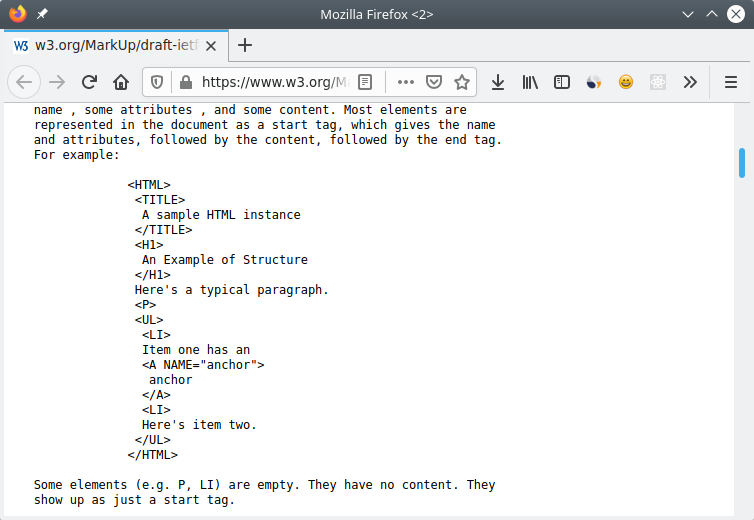This screenshot has width=754, height=520.
Task: Toggle the window pin icon
Action: tap(42, 14)
